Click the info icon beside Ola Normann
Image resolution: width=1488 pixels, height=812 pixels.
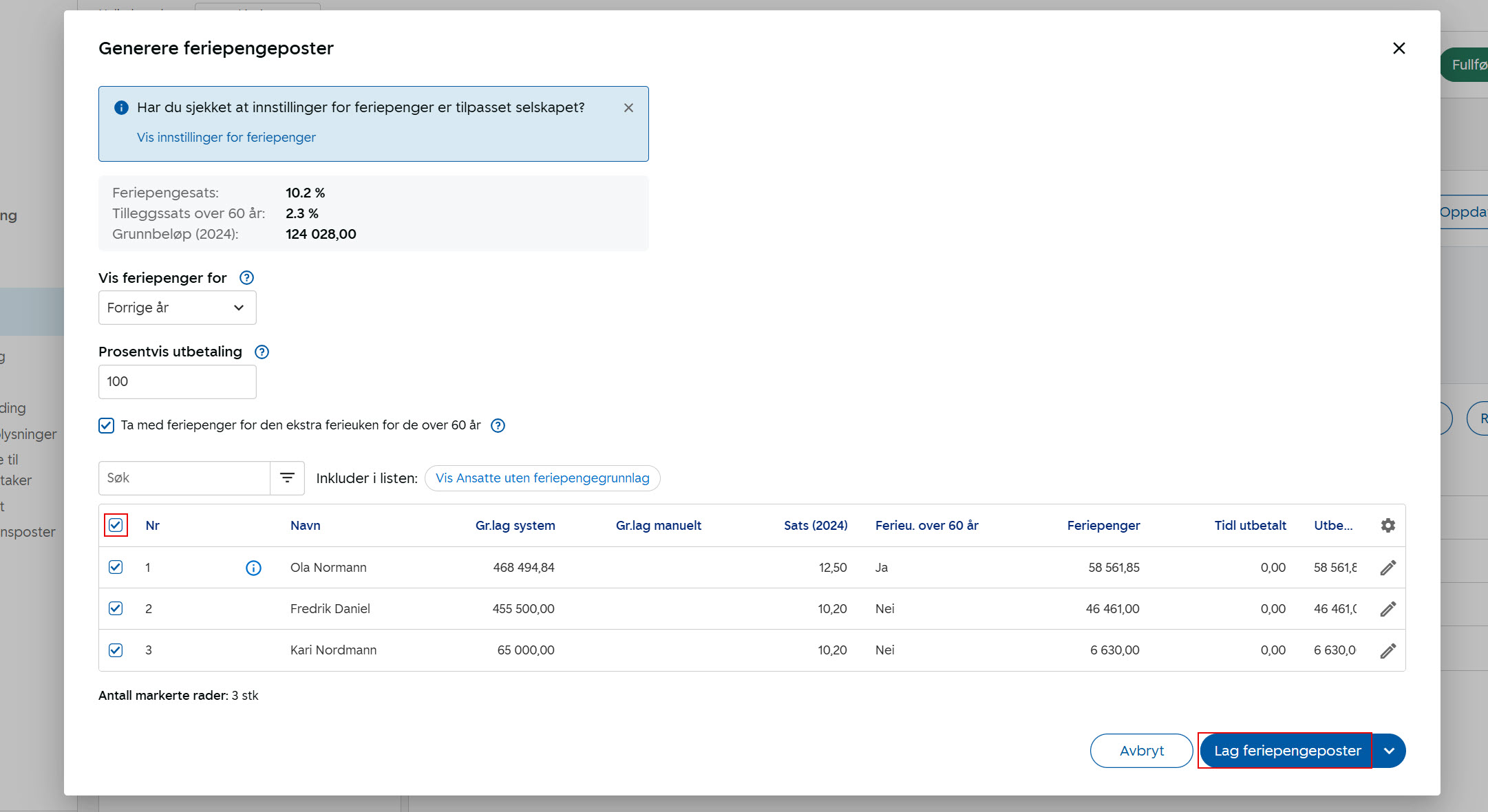pyautogui.click(x=253, y=568)
